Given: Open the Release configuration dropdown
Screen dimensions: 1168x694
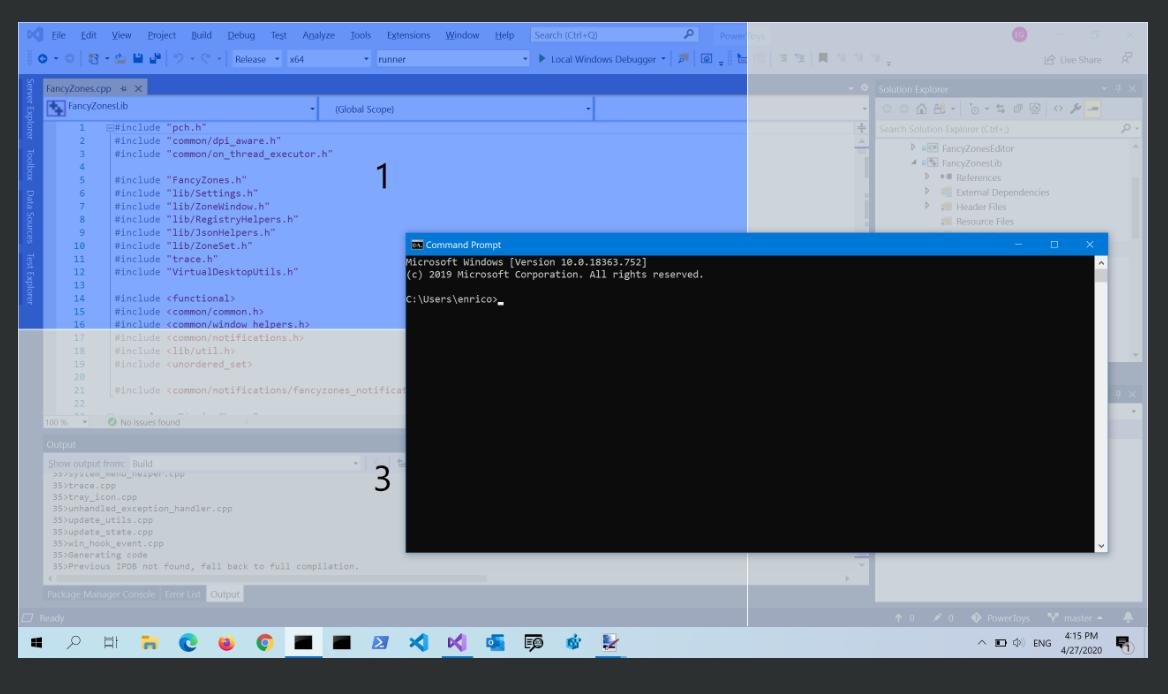Looking at the screenshot, I should pyautogui.click(x=255, y=59).
